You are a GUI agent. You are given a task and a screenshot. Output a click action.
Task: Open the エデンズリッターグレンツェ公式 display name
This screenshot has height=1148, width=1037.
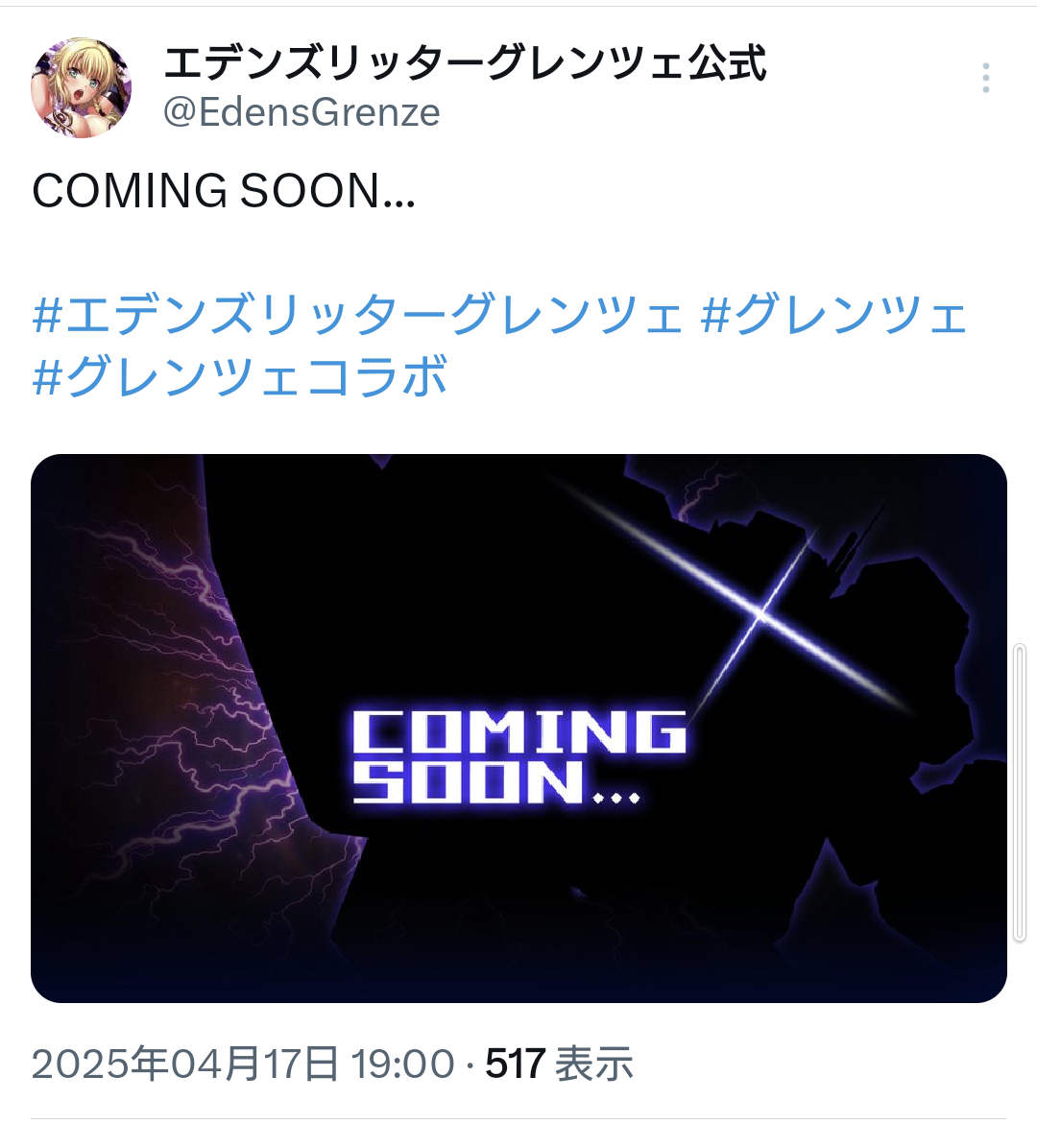(x=465, y=63)
